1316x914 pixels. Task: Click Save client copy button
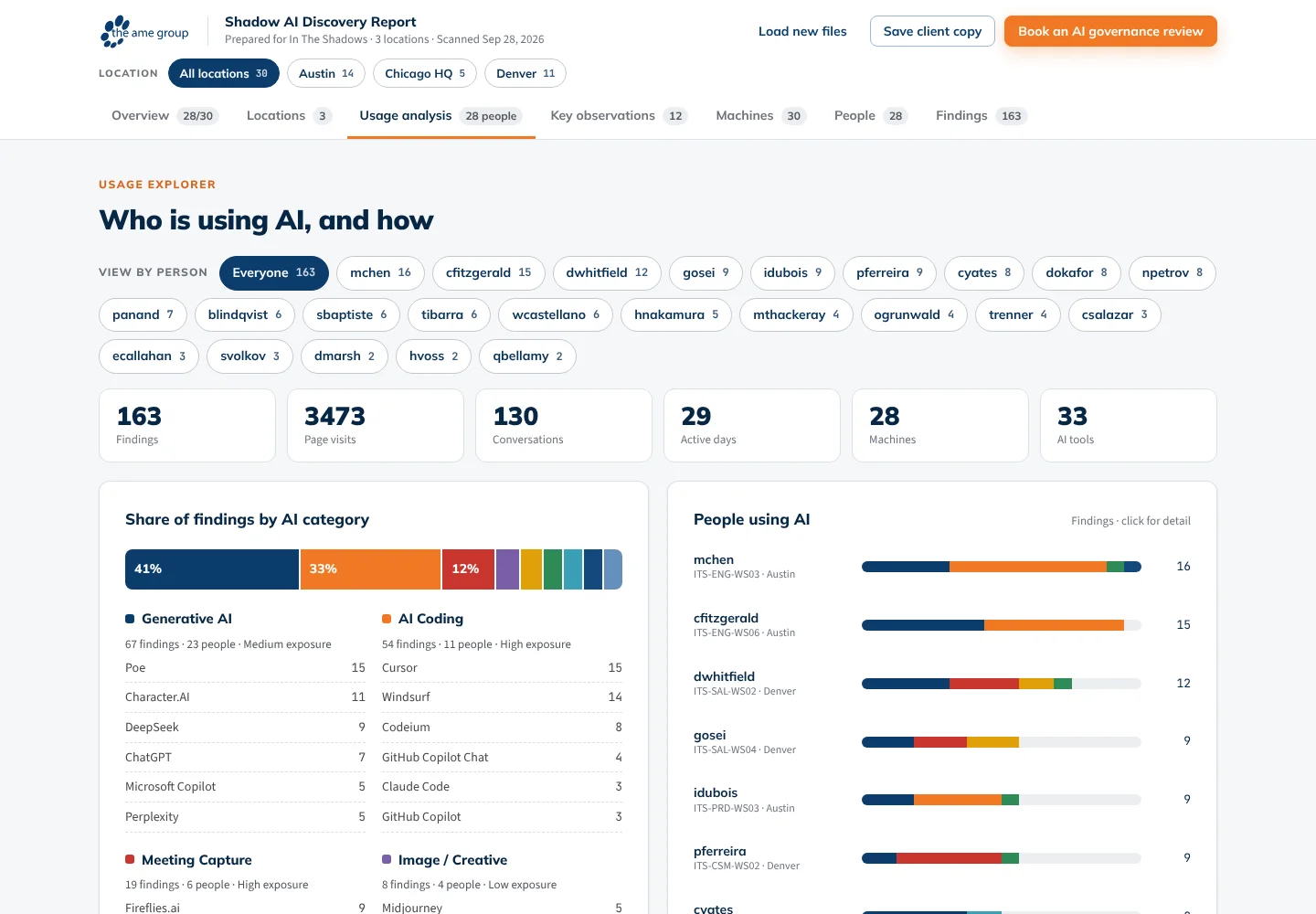pyautogui.click(x=932, y=31)
